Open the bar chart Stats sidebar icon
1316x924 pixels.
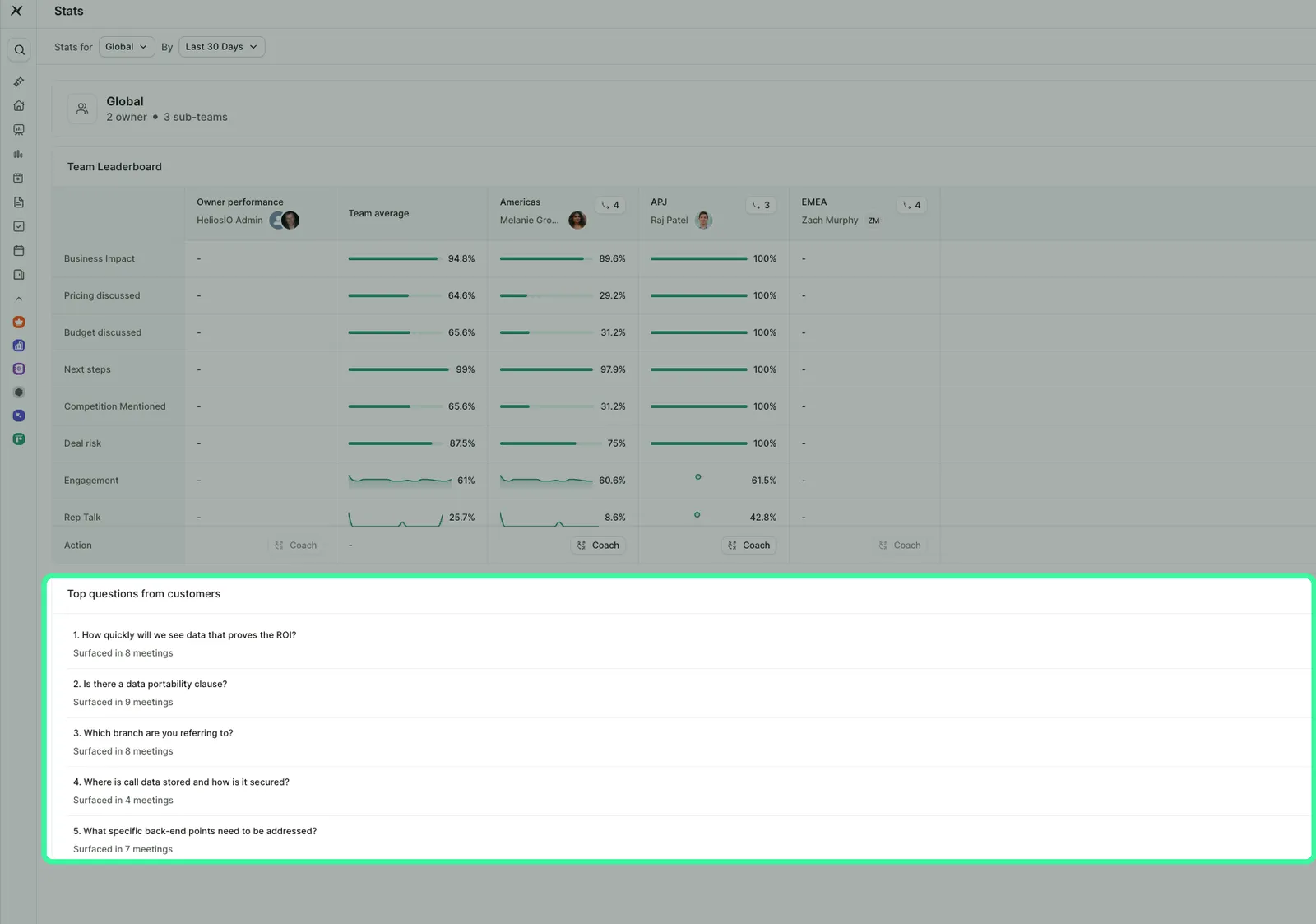19,154
